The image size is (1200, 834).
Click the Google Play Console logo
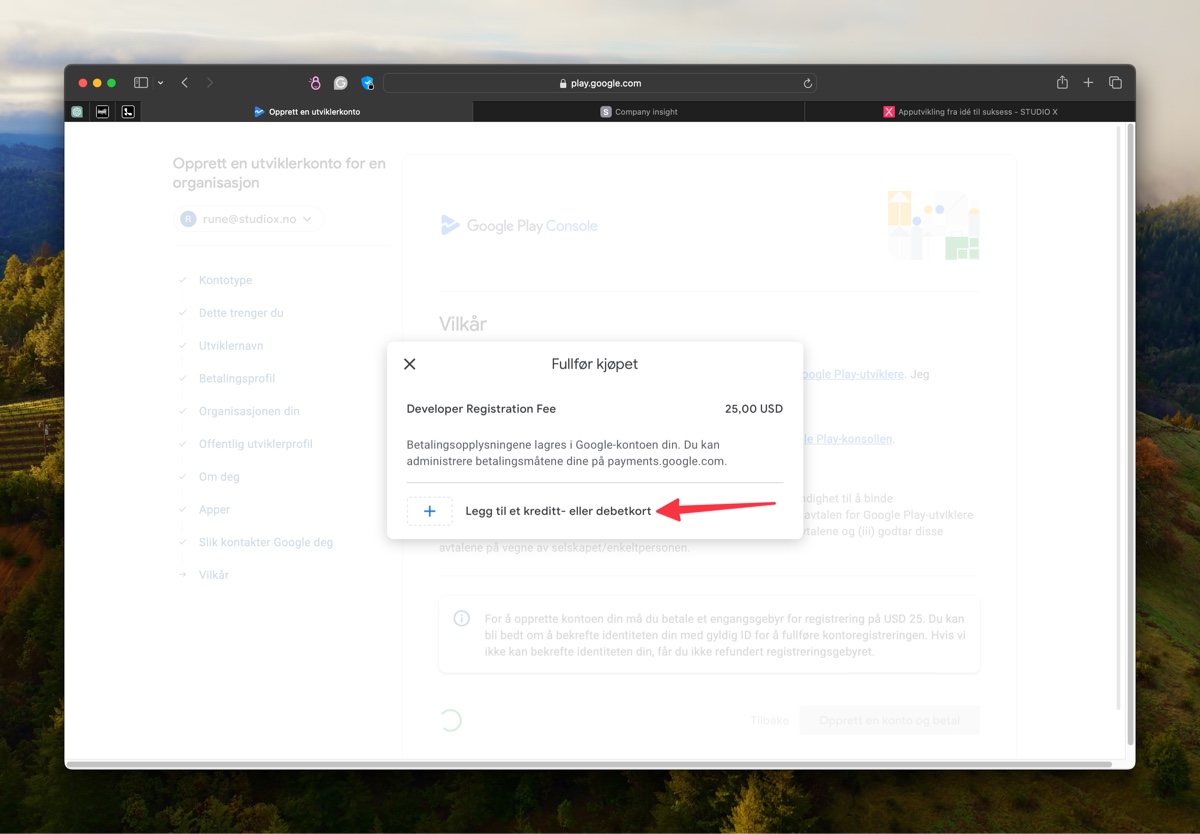(519, 226)
